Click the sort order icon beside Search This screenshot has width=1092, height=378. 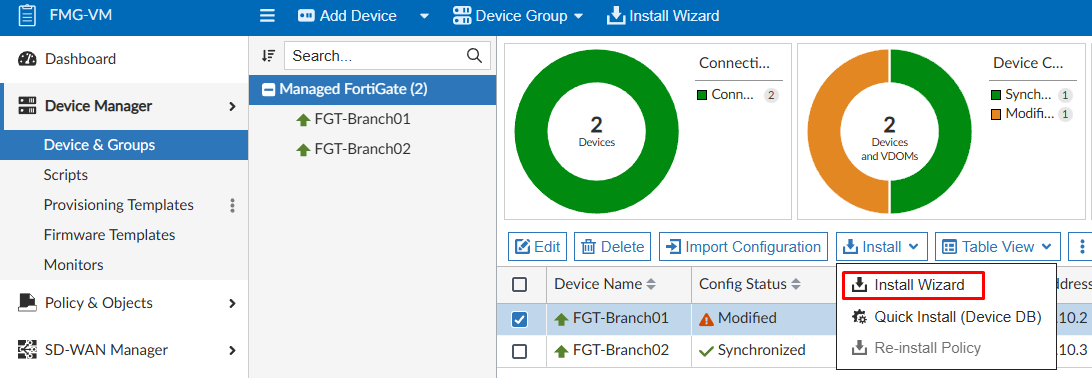(268, 56)
